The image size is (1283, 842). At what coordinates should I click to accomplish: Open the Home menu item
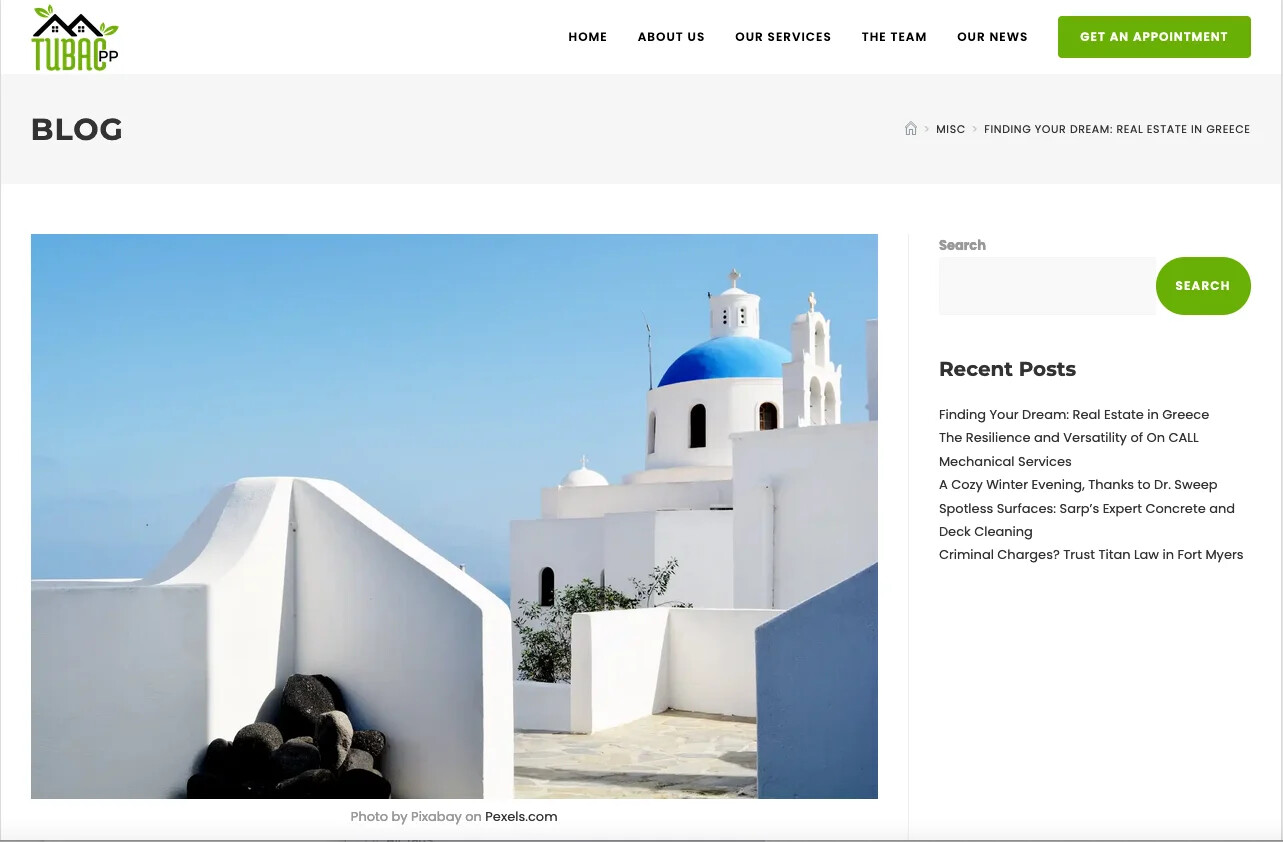pyautogui.click(x=587, y=37)
